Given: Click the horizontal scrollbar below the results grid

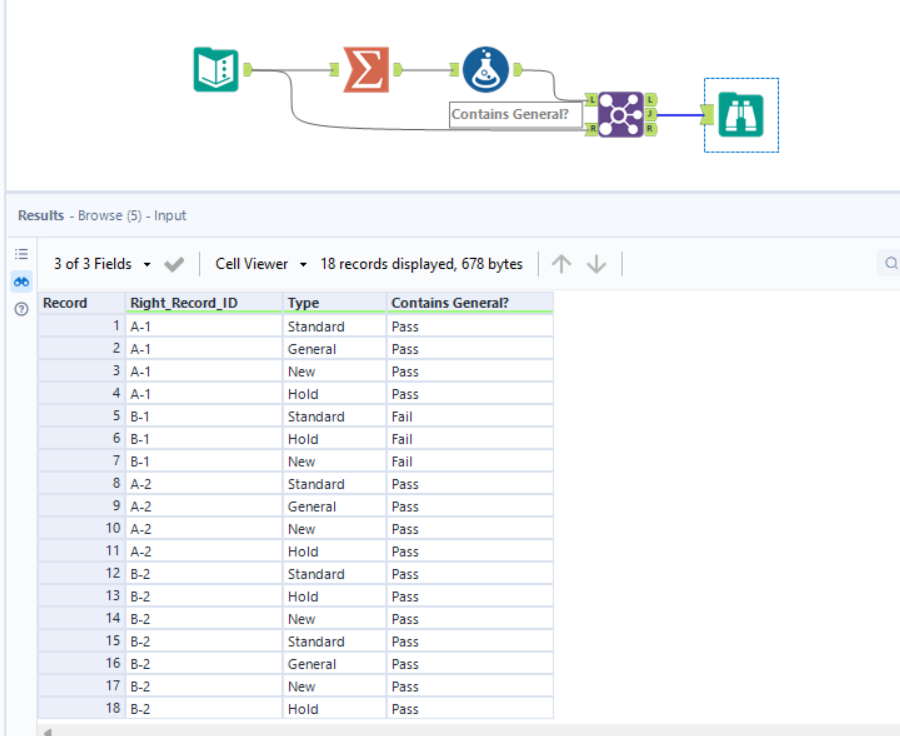Looking at the screenshot, I should click(x=300, y=729).
